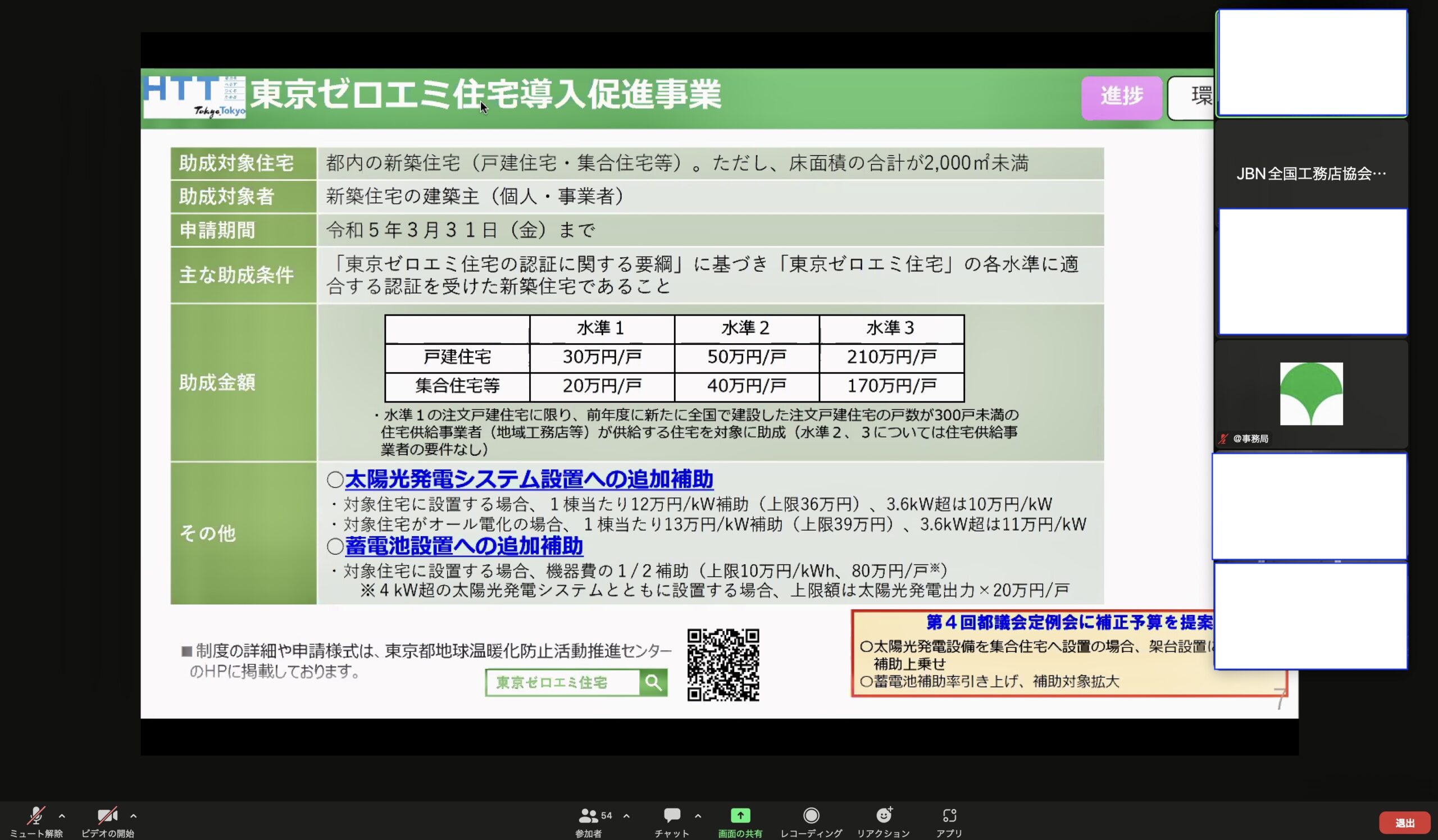Open アプリ apps panel

click(949, 822)
